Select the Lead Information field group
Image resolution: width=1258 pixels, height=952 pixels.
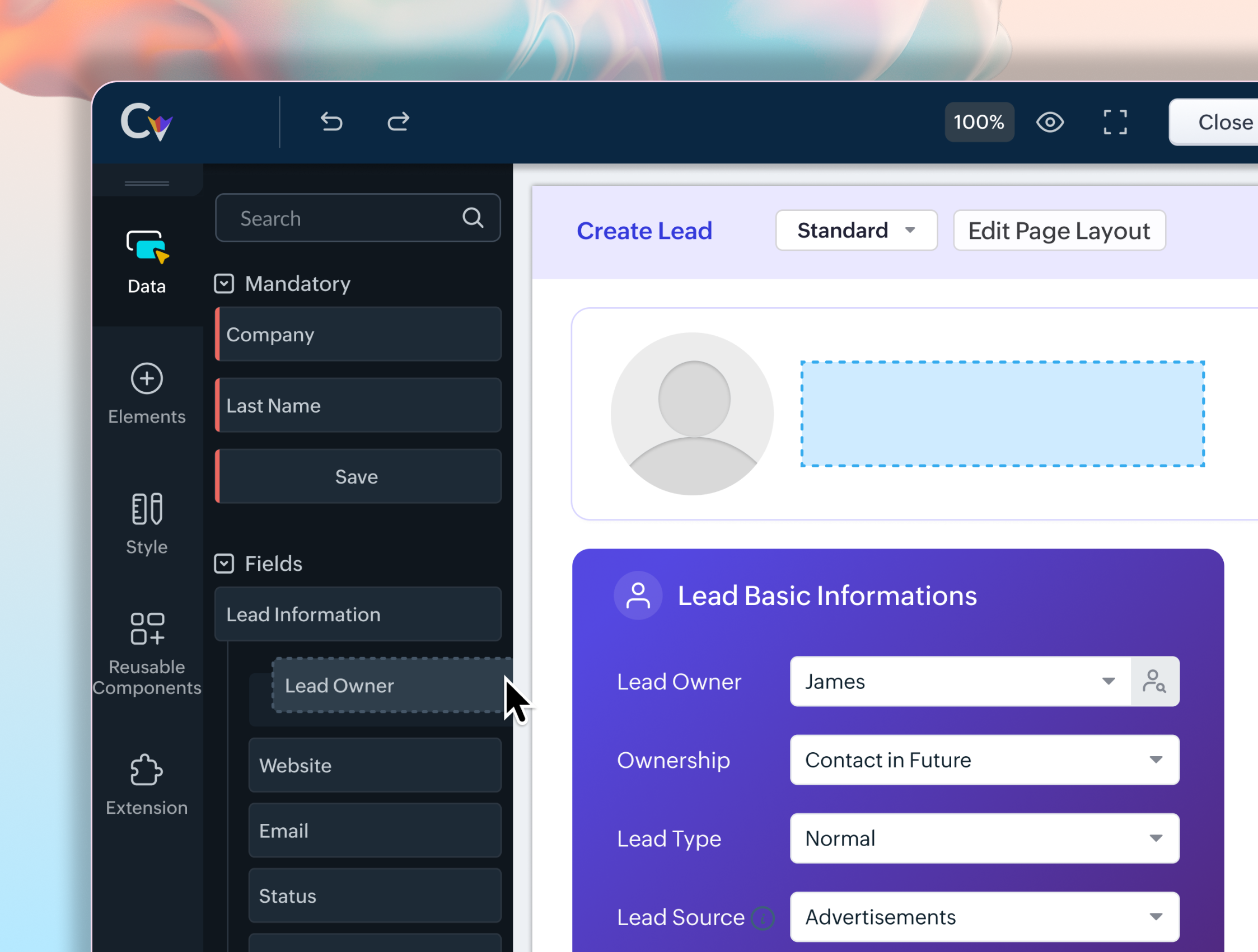357,615
